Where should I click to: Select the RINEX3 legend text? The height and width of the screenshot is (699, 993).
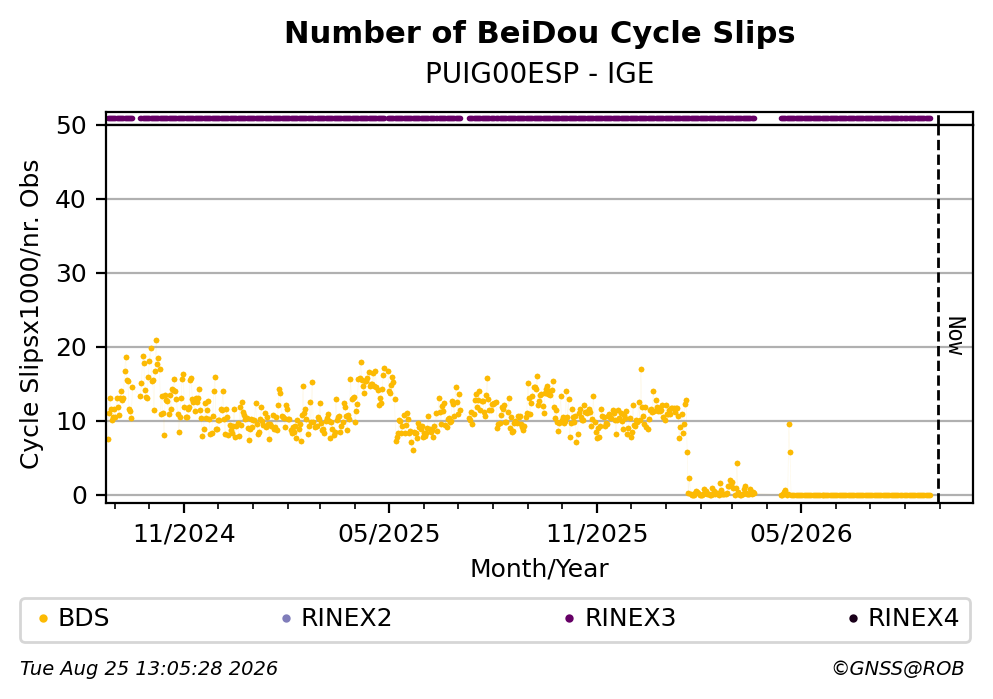coord(630,618)
